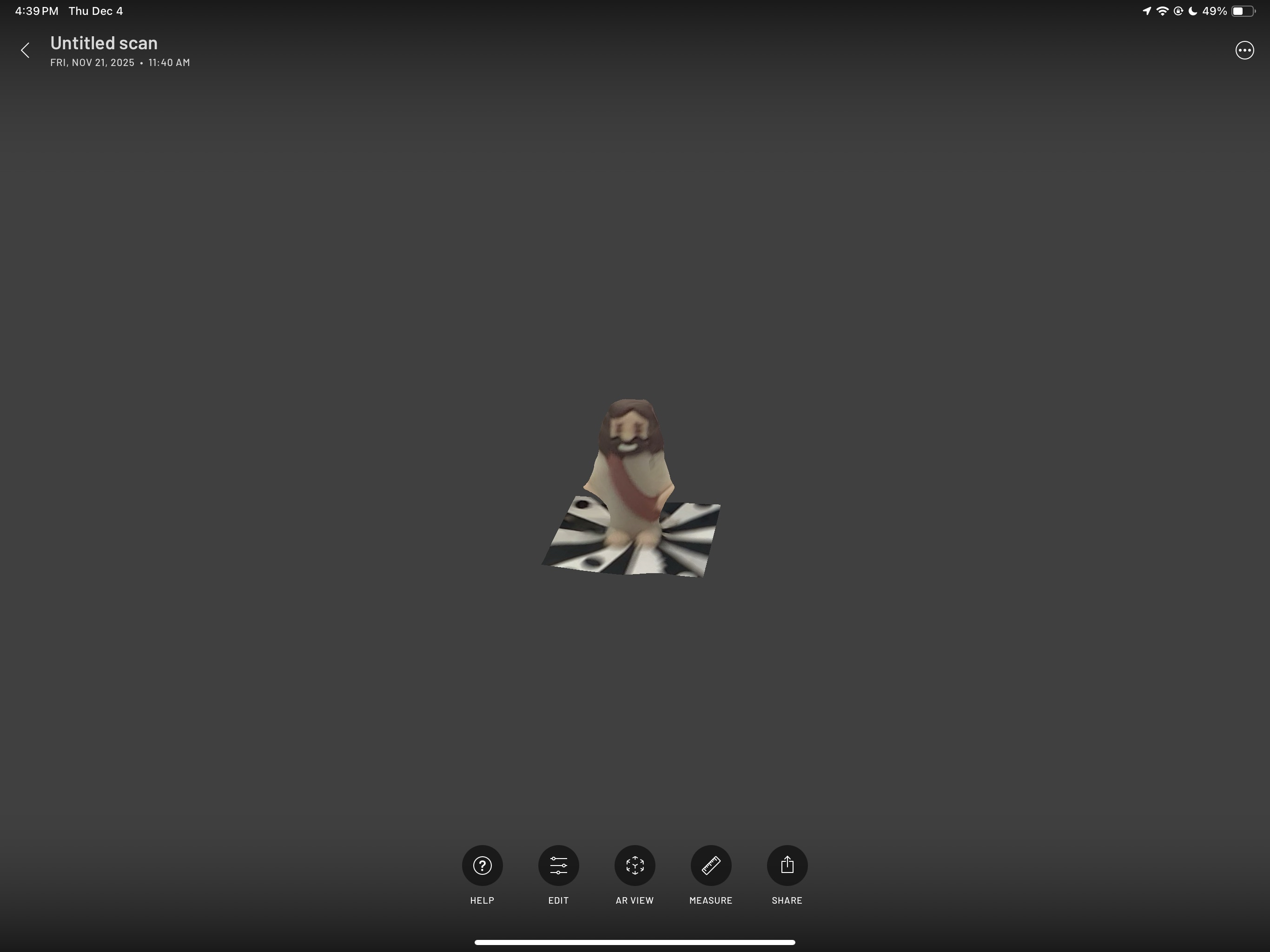1270x952 pixels.
Task: Tap the SHARE label
Action: click(x=787, y=900)
